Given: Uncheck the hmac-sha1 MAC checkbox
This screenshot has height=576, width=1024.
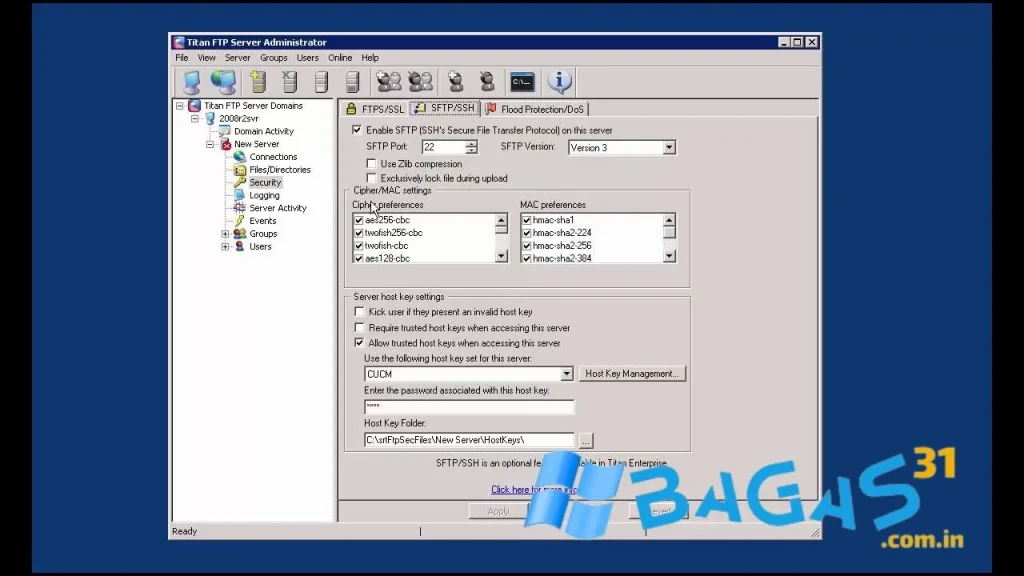Looking at the screenshot, I should [x=526, y=220].
